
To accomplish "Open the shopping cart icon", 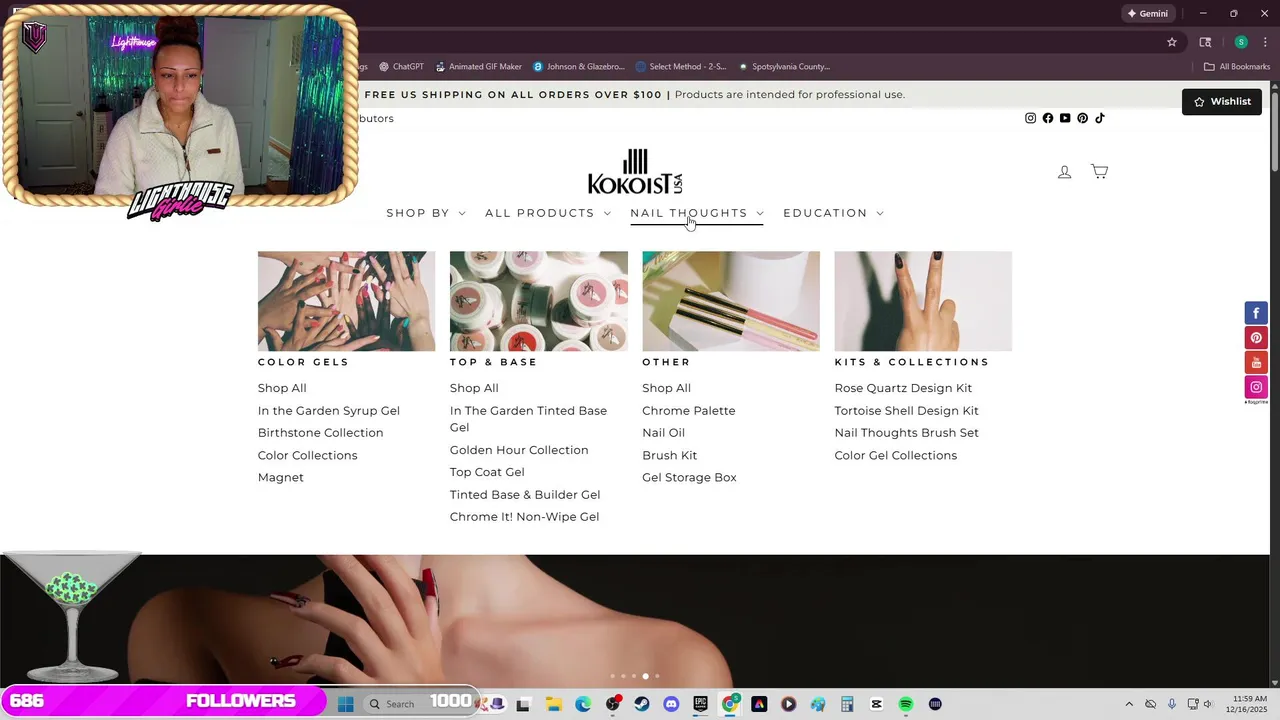I will pos(1099,171).
